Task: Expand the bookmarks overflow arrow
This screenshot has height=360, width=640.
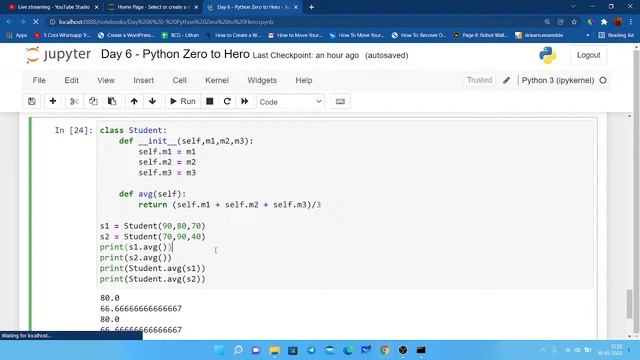Action: click(588, 36)
